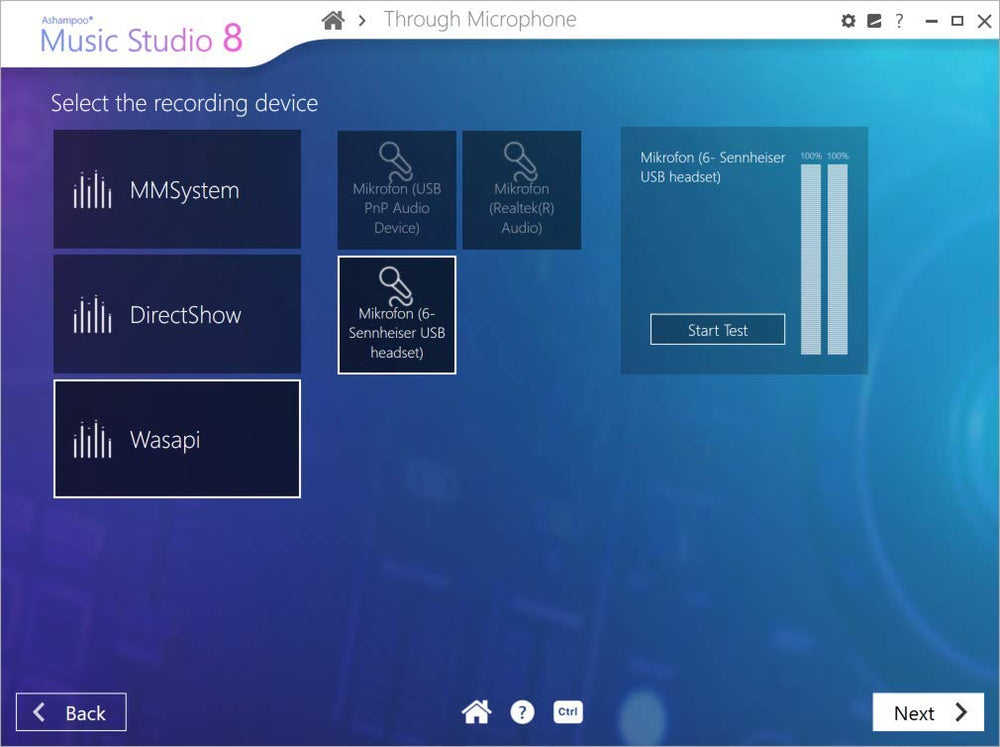The width and height of the screenshot is (1000, 747).
Task: Open help via the top question mark
Action: (899, 21)
